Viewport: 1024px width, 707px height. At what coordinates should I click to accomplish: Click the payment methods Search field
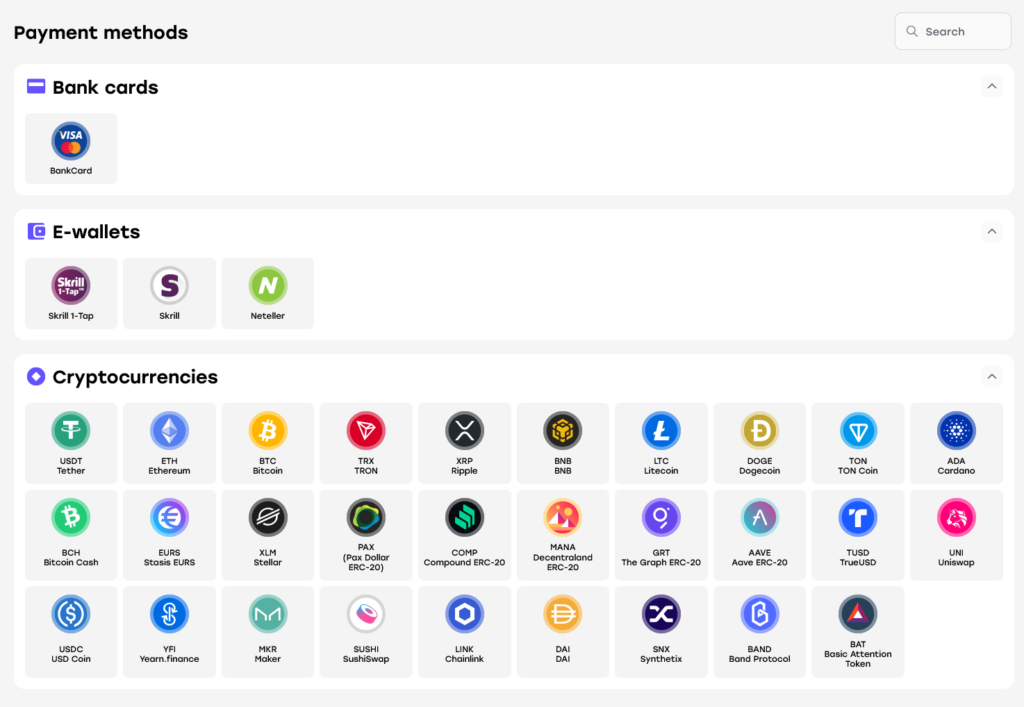pos(953,31)
